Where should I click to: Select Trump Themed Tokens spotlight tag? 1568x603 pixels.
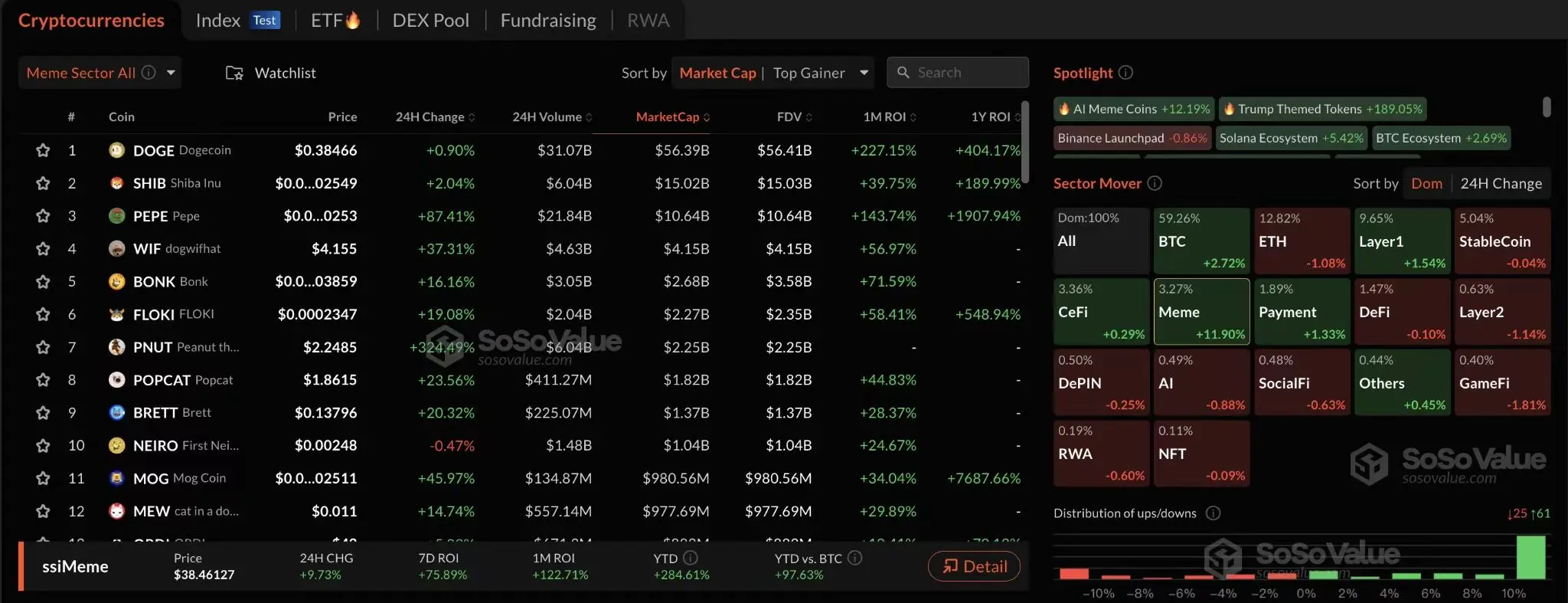[x=1322, y=109]
